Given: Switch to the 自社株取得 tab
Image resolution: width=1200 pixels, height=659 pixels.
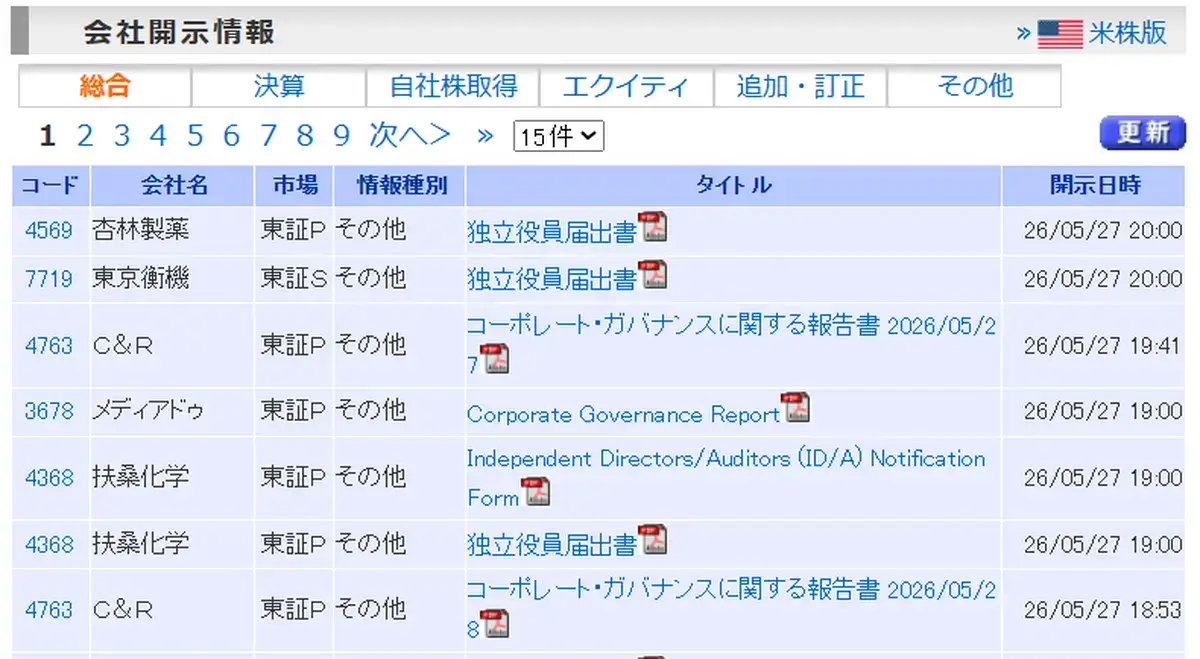Looking at the screenshot, I should [453, 87].
